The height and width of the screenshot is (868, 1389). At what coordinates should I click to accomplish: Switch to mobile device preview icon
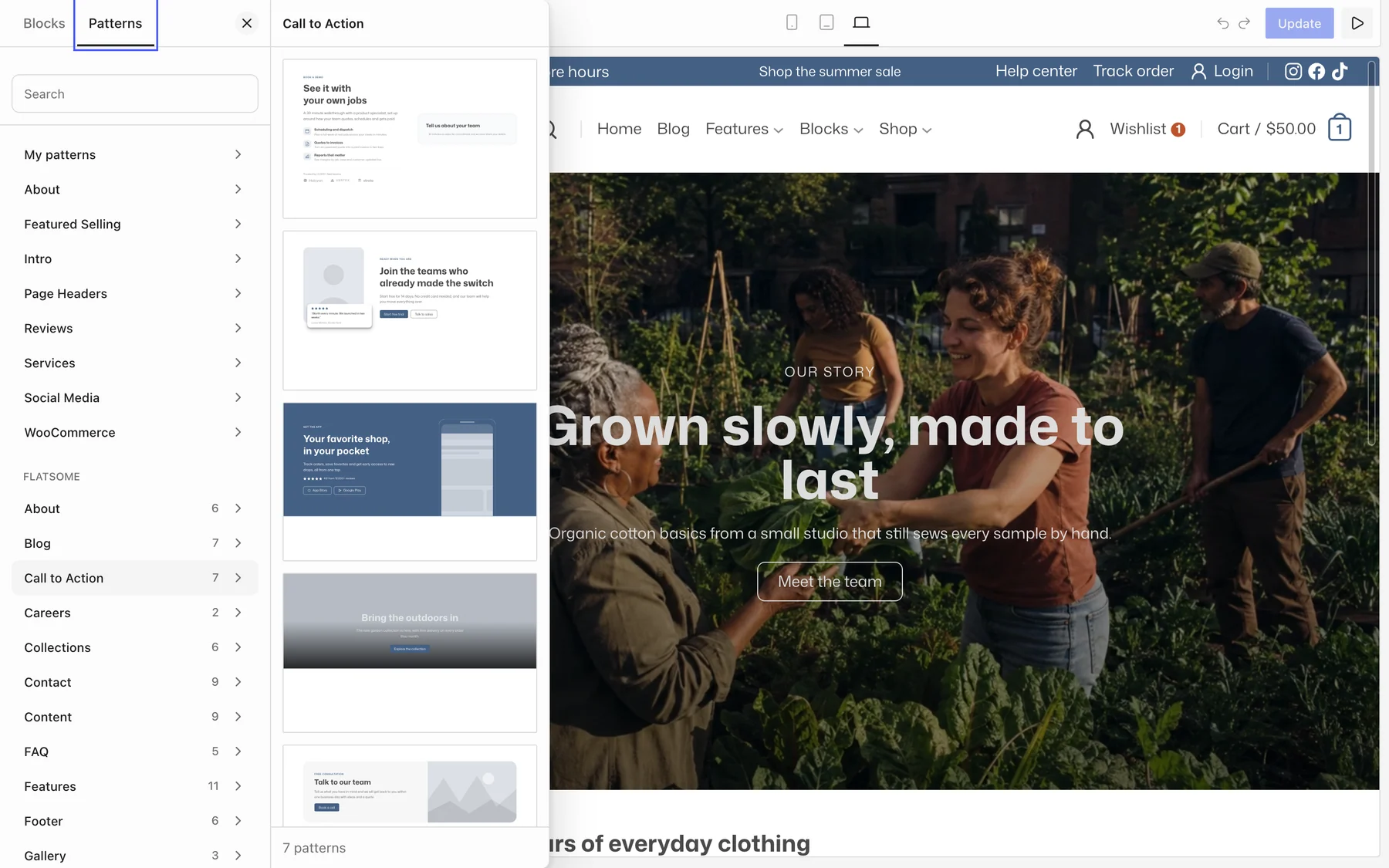tap(792, 23)
